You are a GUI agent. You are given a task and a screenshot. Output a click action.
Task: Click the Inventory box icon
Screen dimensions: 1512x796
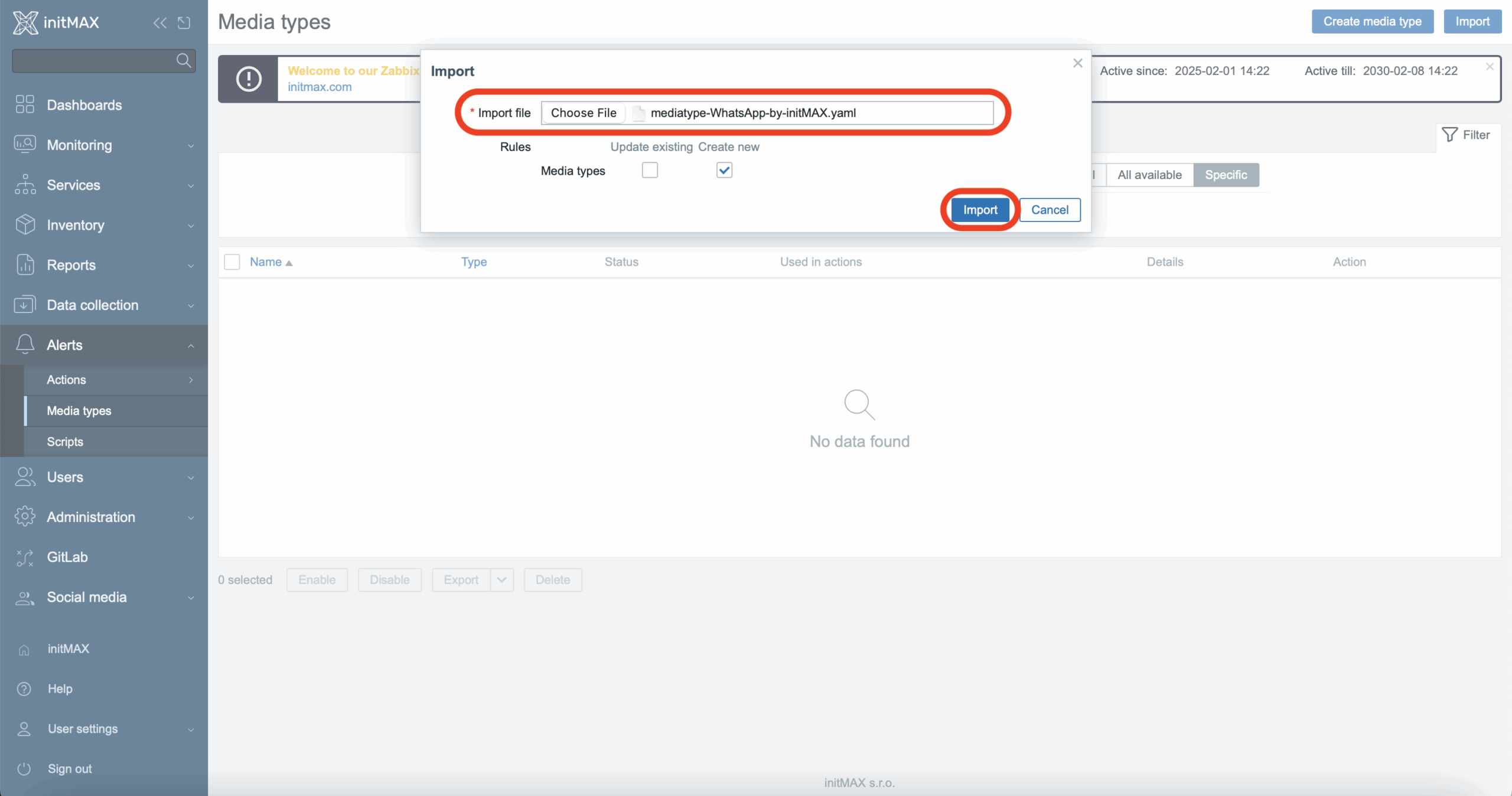(25, 225)
